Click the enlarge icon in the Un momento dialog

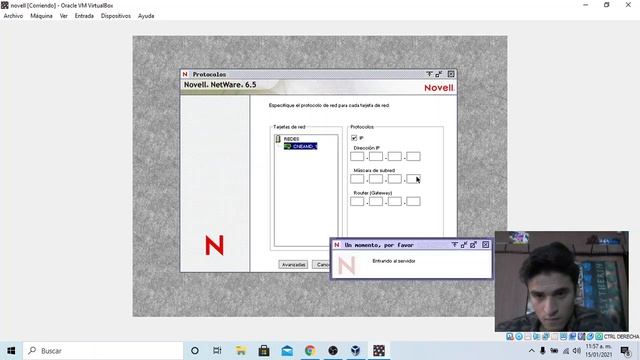point(473,245)
